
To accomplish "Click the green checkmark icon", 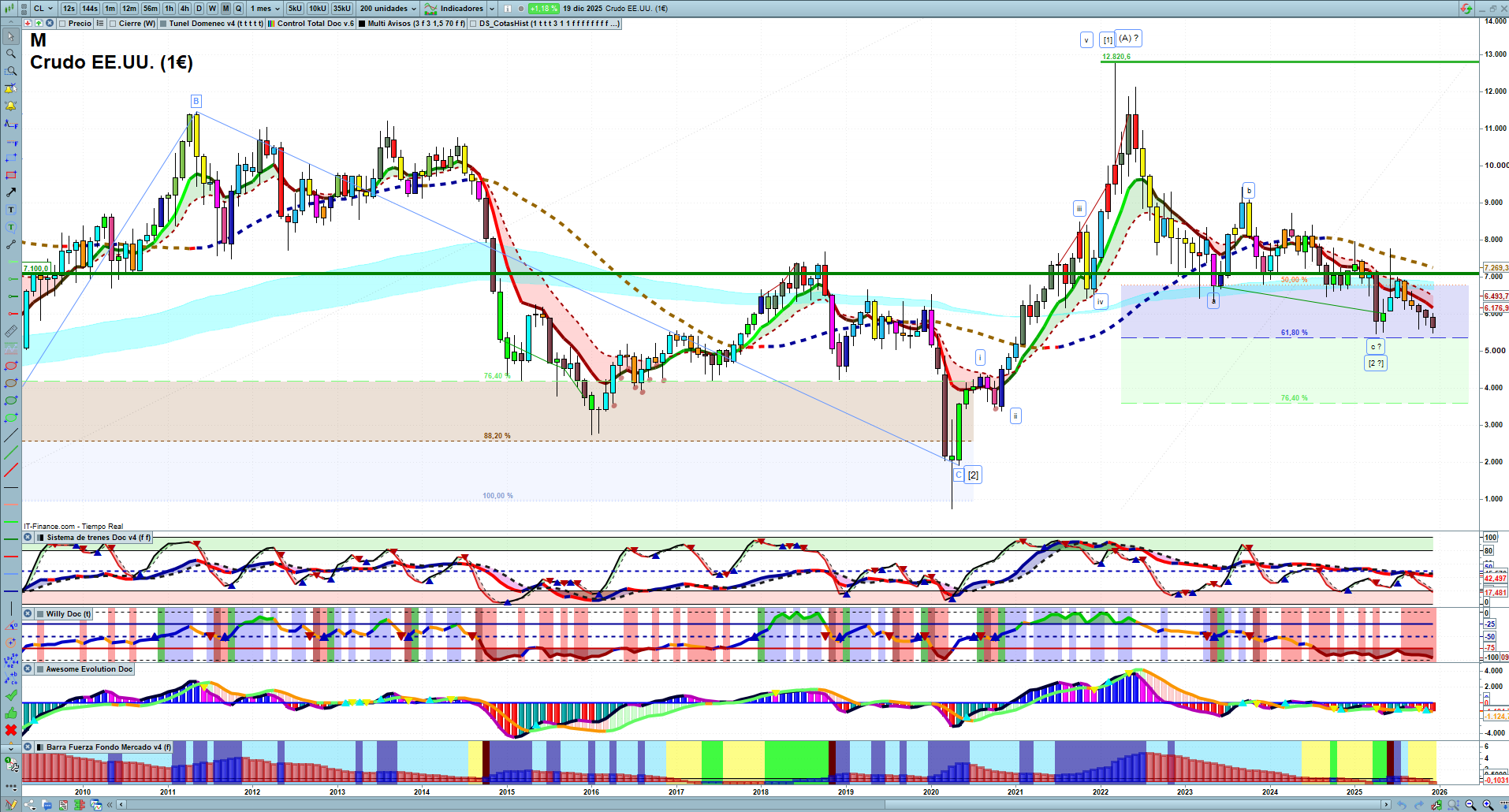I will pos(11,695).
